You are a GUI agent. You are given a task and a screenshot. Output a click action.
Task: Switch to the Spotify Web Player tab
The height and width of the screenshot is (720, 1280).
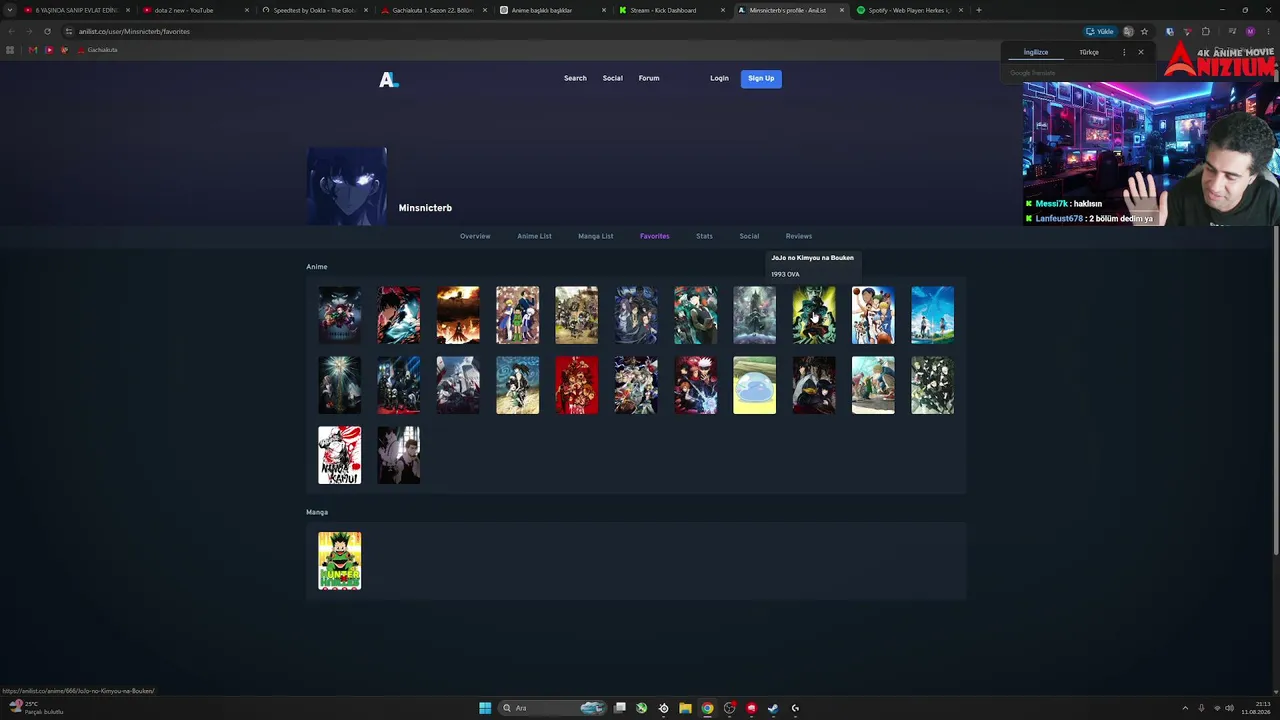coord(908,10)
